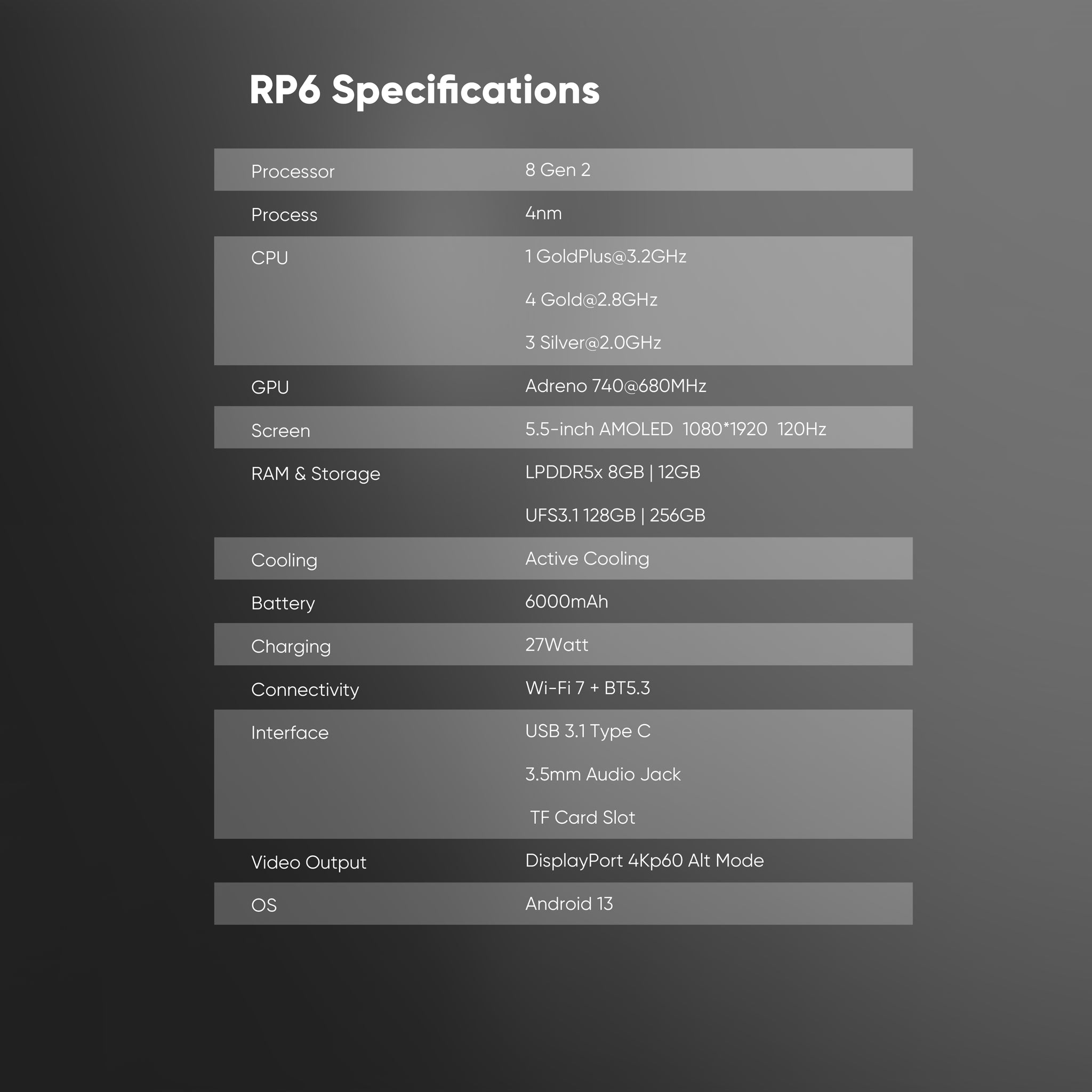Select the LPDDR5x 8GB | 12GB text
This screenshot has height=1092, width=1092.
pos(612,472)
